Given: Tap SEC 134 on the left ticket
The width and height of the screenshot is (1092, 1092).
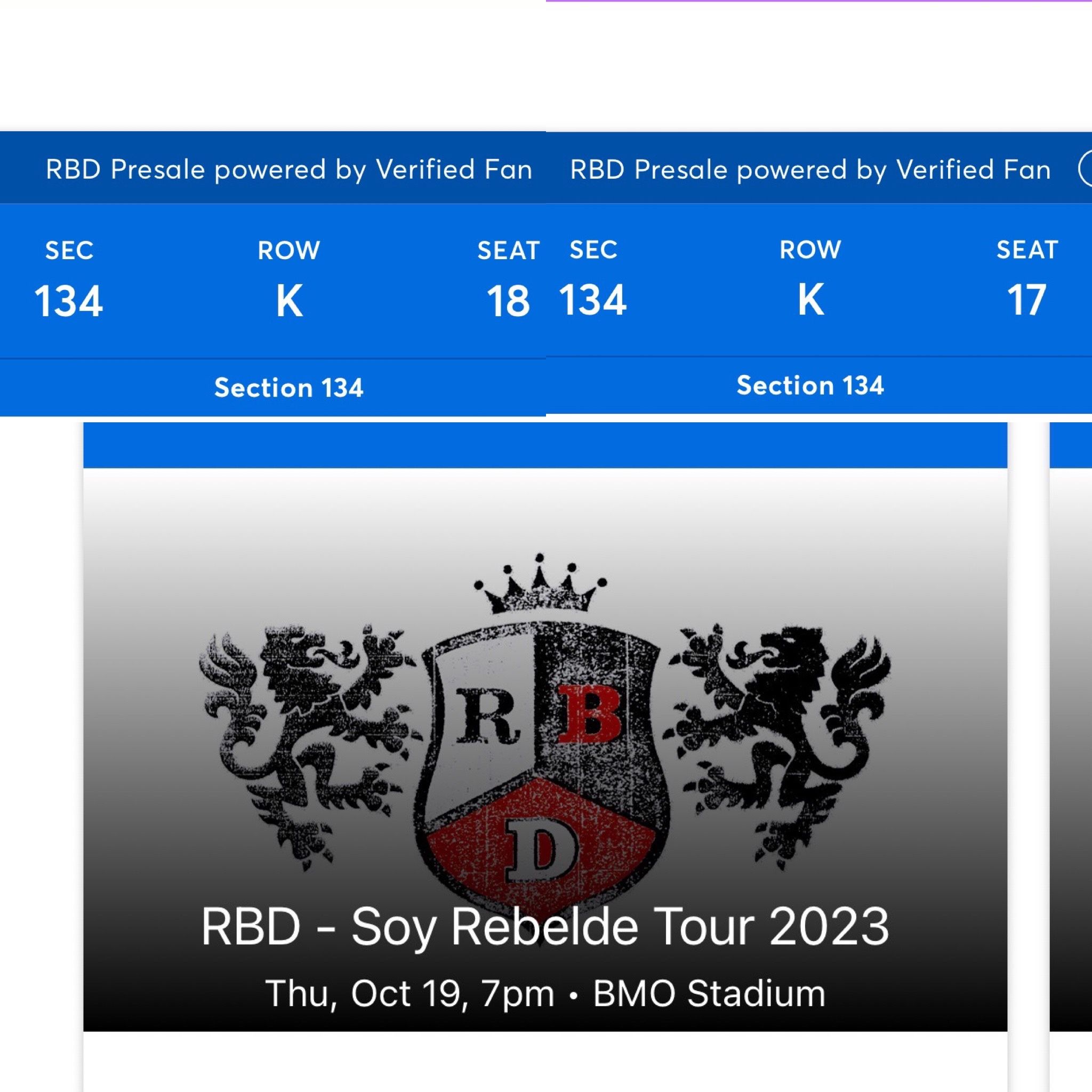Looking at the screenshot, I should (x=68, y=301).
